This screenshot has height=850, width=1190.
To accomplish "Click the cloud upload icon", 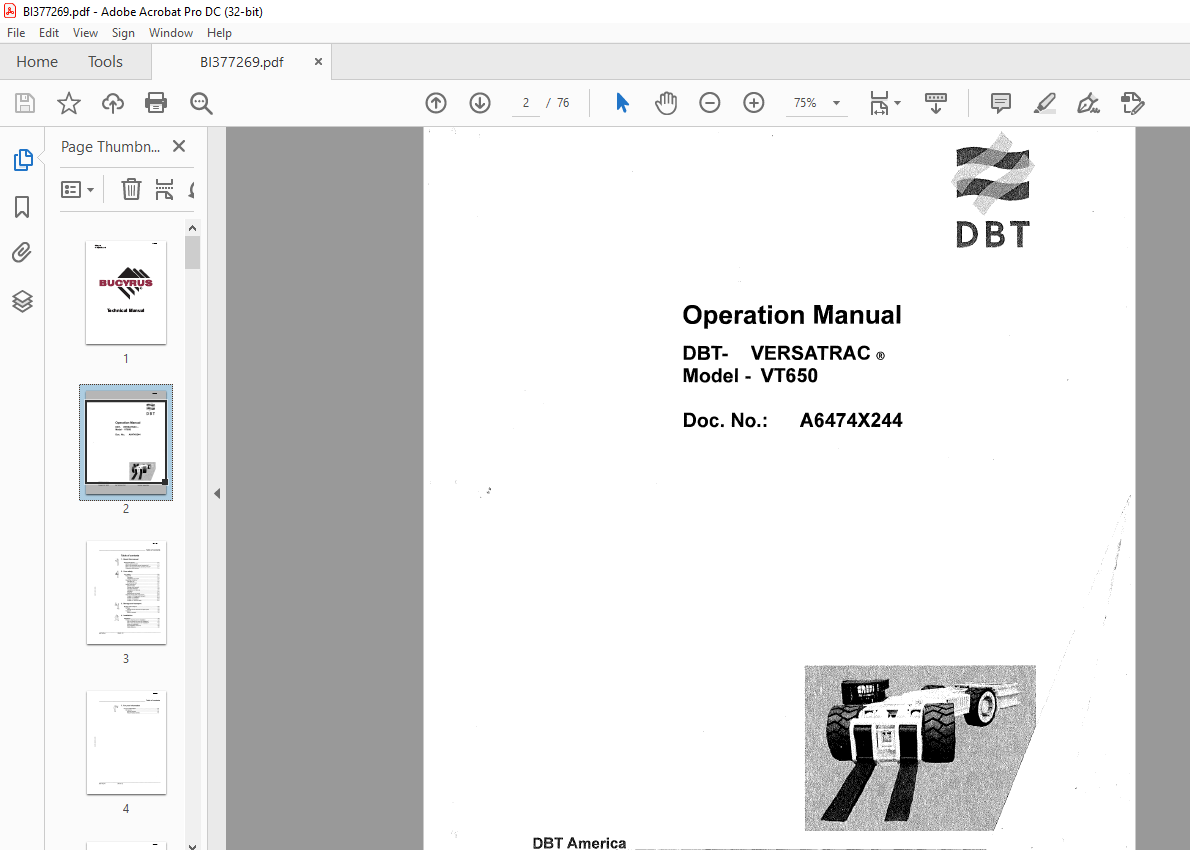I will pos(112,103).
